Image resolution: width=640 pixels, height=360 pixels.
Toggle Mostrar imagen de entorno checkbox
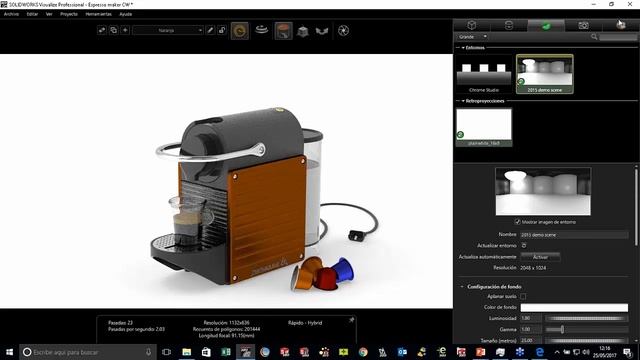click(x=518, y=222)
